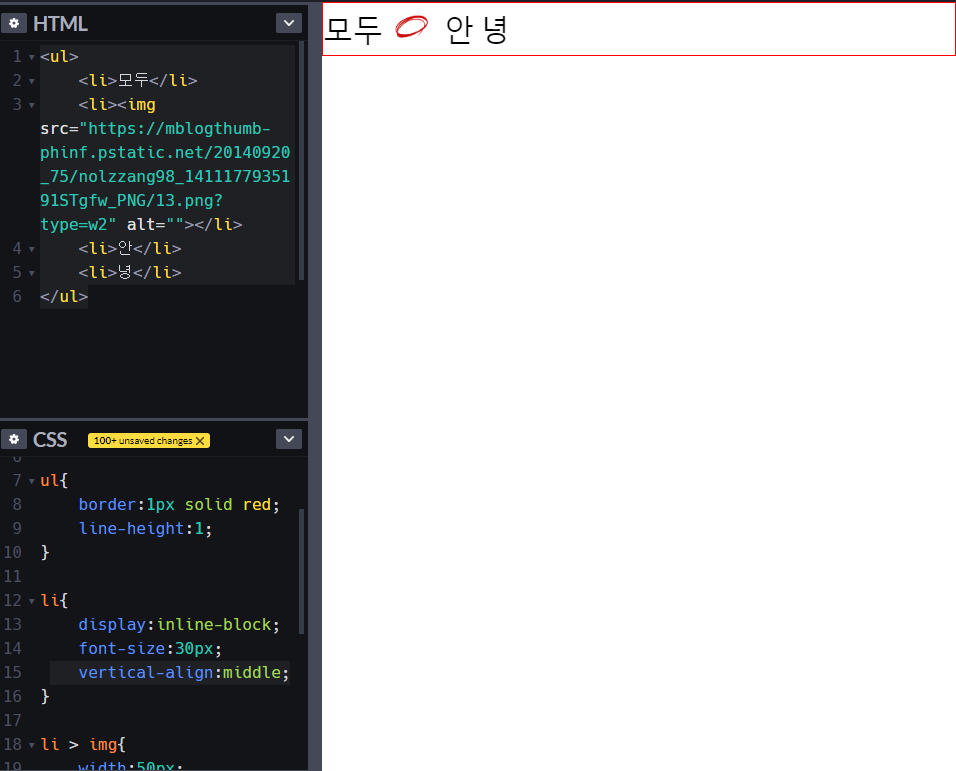
Task: Click the 안 text in preview
Action: [x=459, y=29]
